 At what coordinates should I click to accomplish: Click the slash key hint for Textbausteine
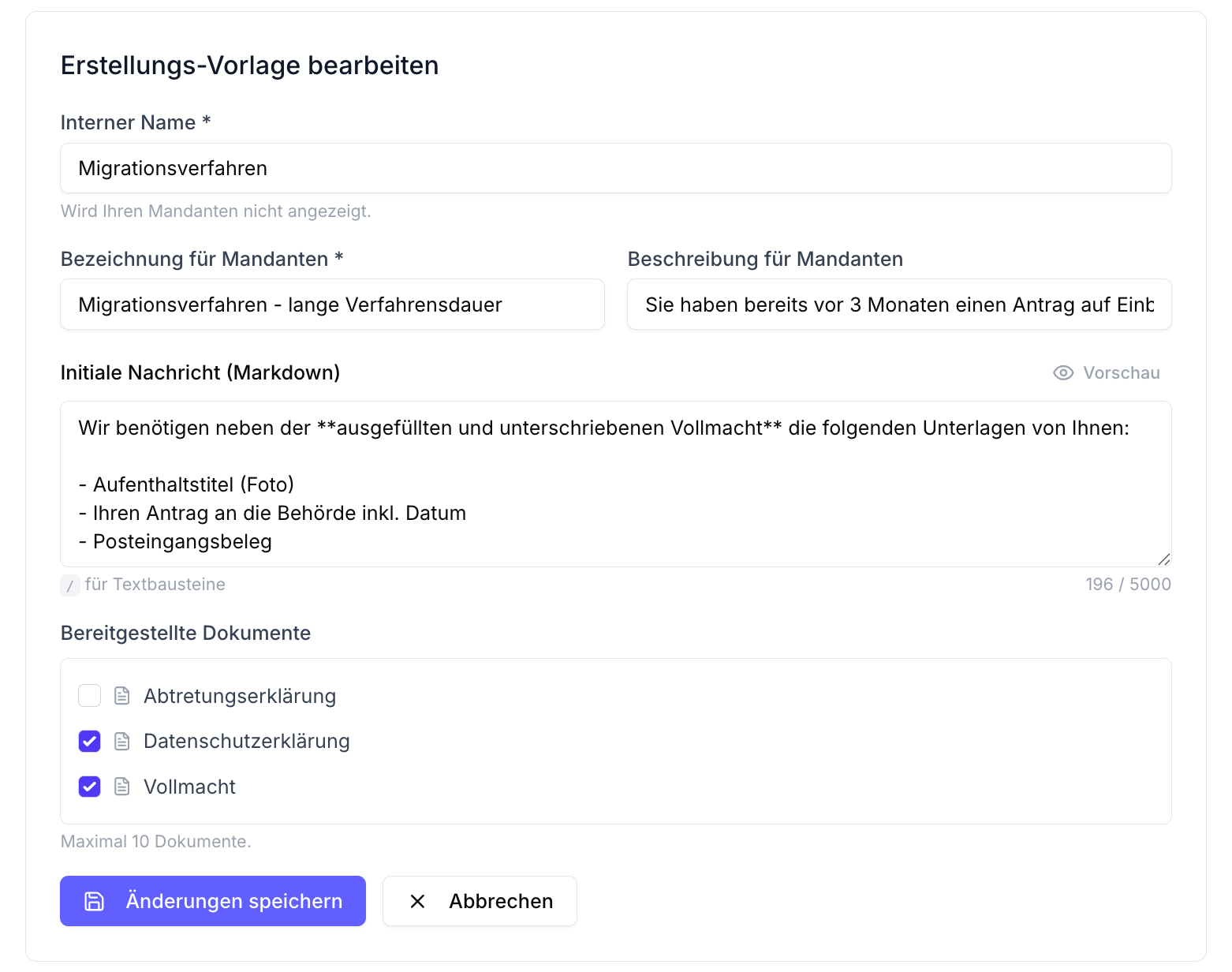pos(70,585)
